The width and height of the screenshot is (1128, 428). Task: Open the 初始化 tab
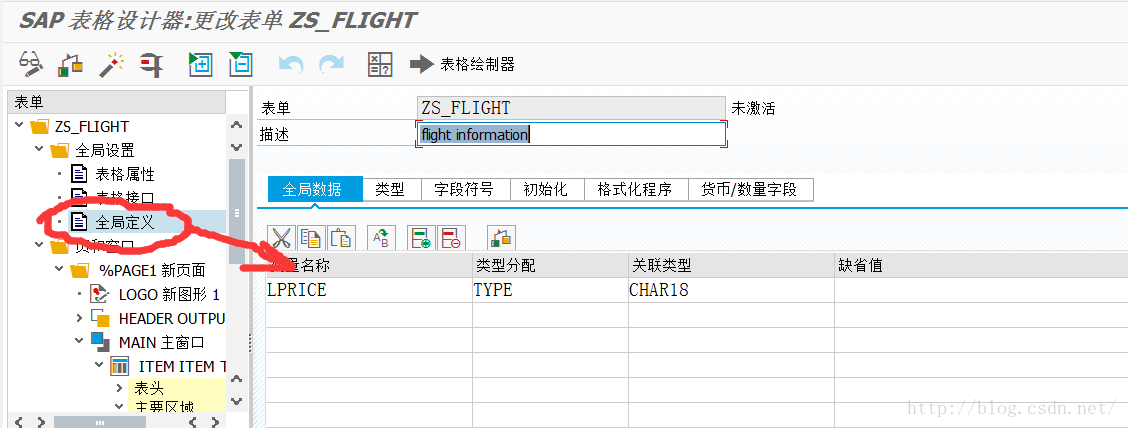(x=545, y=190)
